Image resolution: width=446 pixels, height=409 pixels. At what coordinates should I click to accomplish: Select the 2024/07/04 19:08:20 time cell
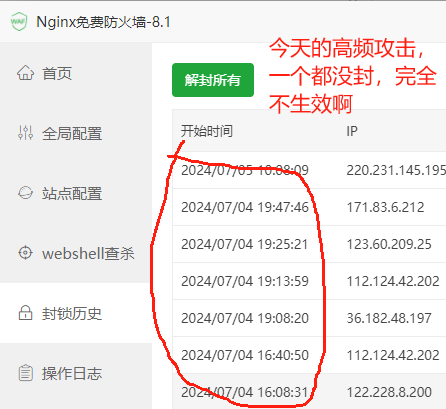point(245,318)
